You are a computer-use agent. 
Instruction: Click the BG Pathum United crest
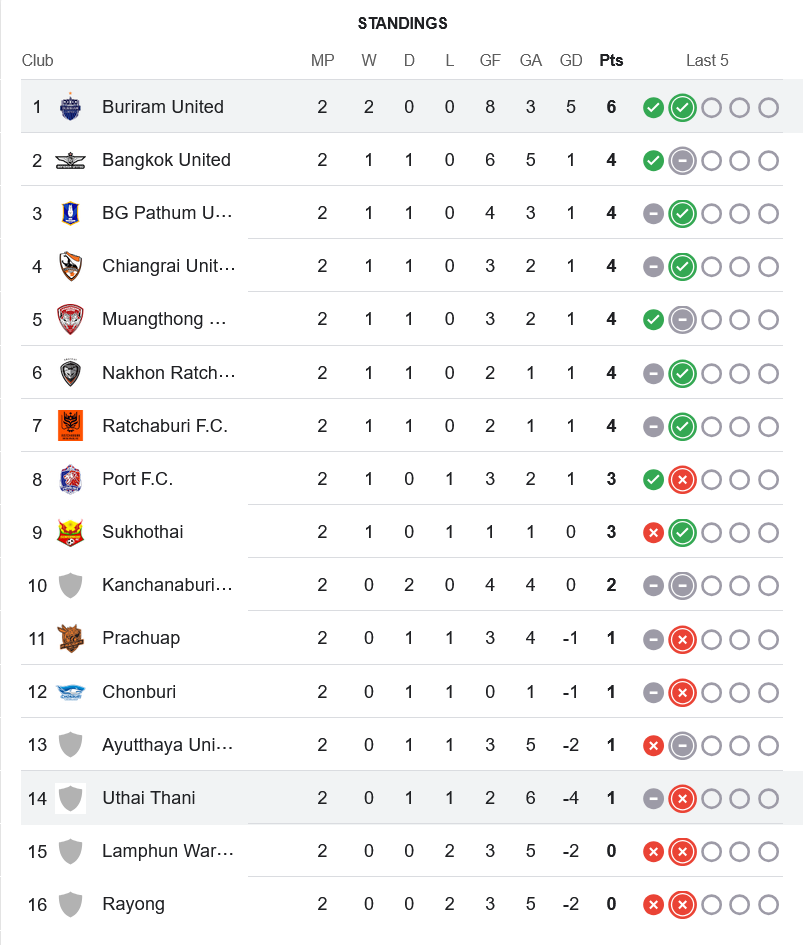[x=70, y=213]
